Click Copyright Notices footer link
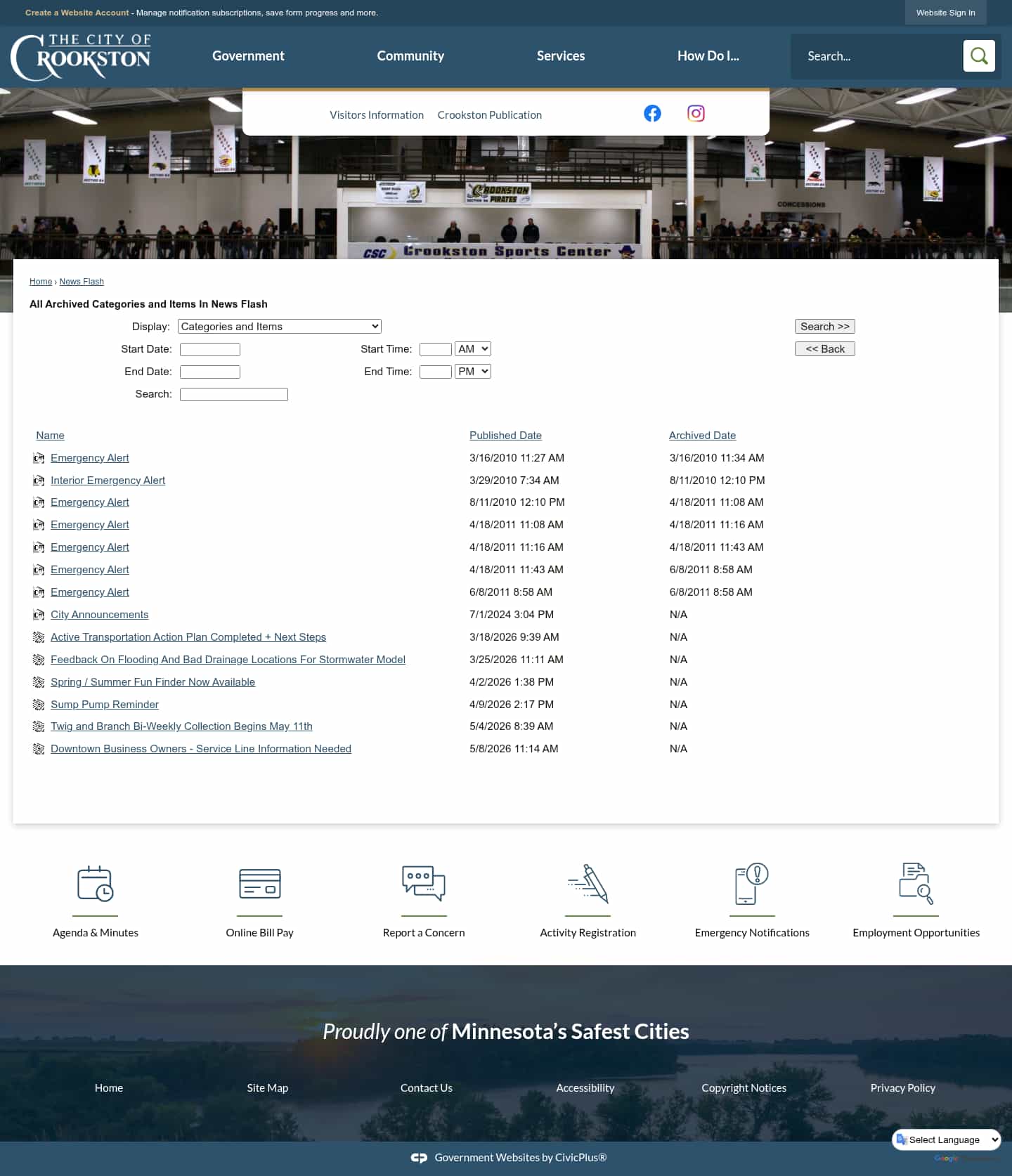Image resolution: width=1012 pixels, height=1176 pixels. tap(744, 1087)
